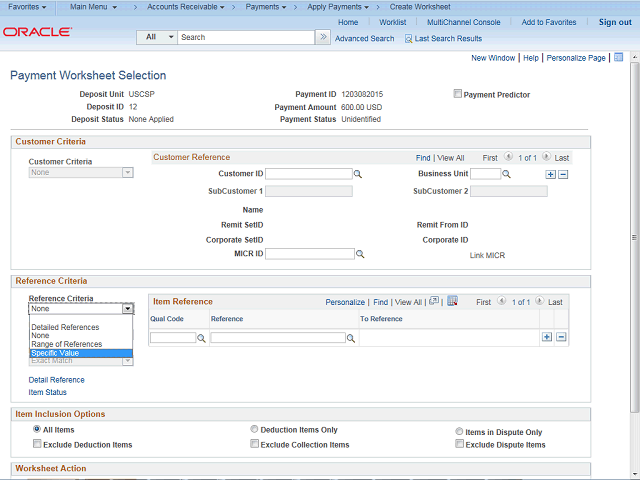
Task: Select Range of References dropdown option
Action: (x=66, y=344)
